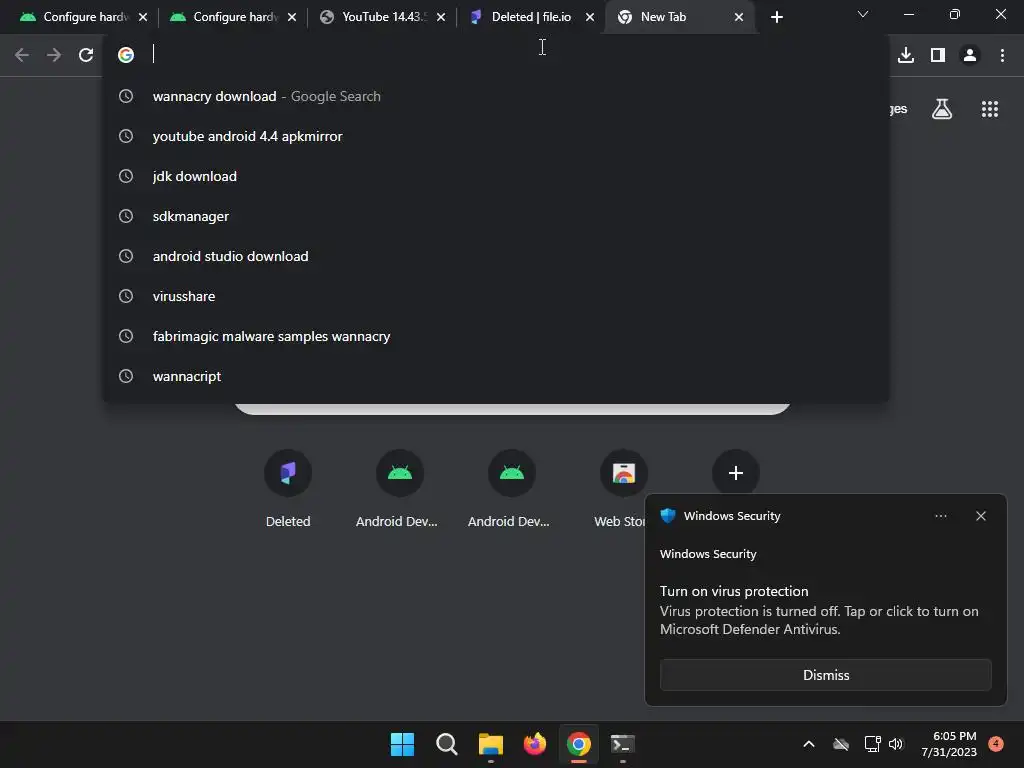This screenshot has width=1024, height=768.
Task: Open the Chrome downloads icon
Action: coord(906,55)
